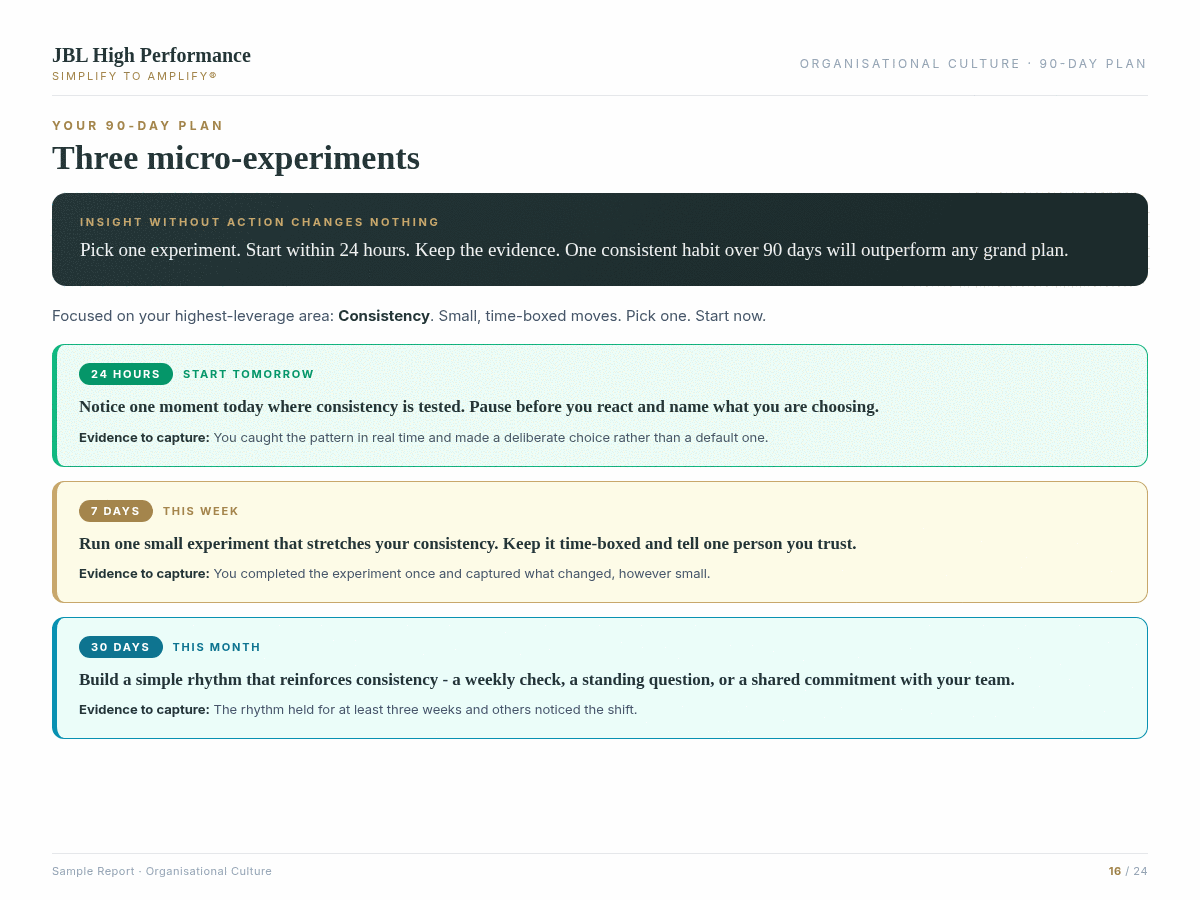The image size is (1200, 900).
Task: Click the SIMPLIFY TO AMPLIFY tagline
Action: [134, 76]
